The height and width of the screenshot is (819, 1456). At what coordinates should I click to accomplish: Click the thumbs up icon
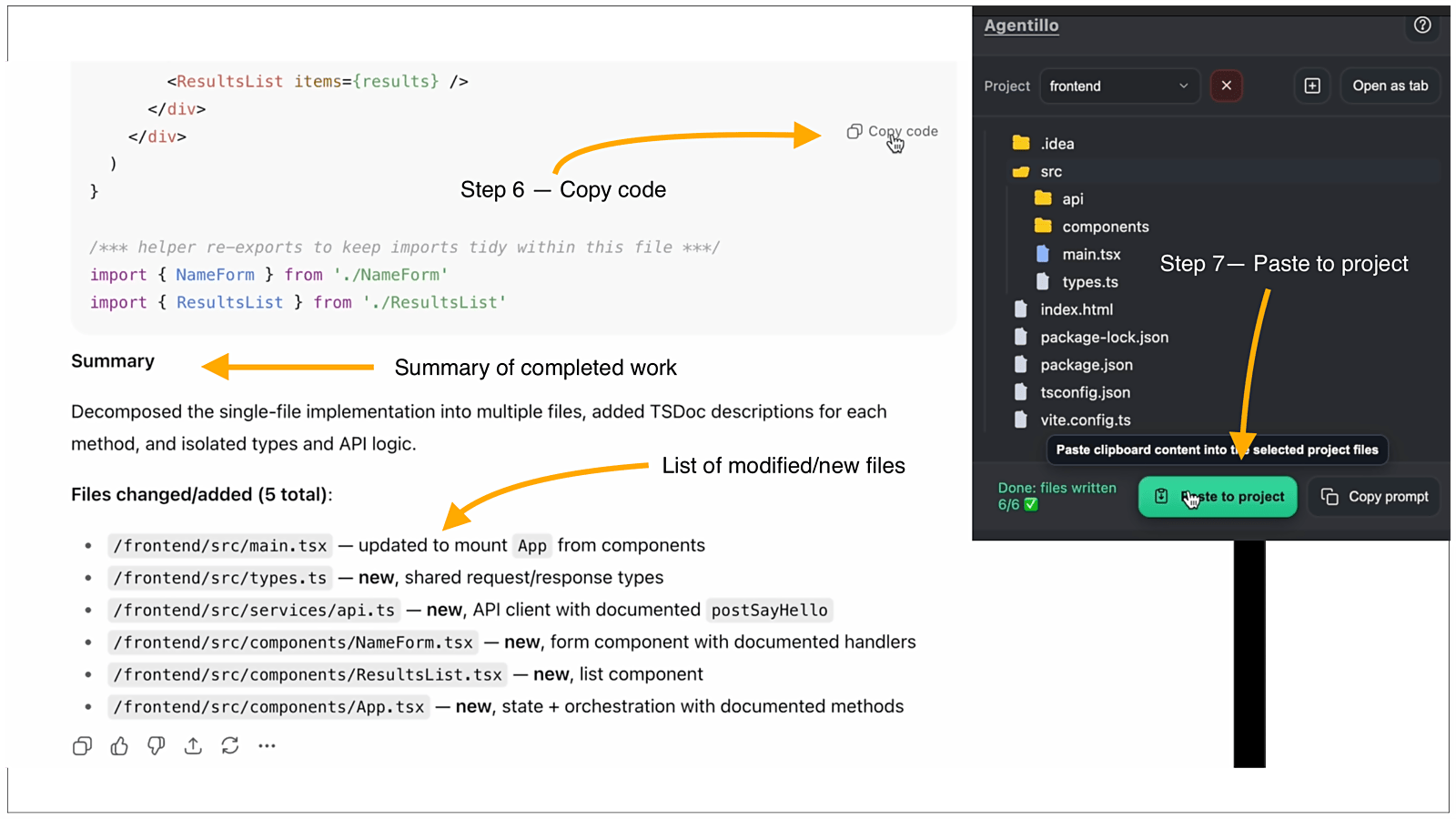119,746
